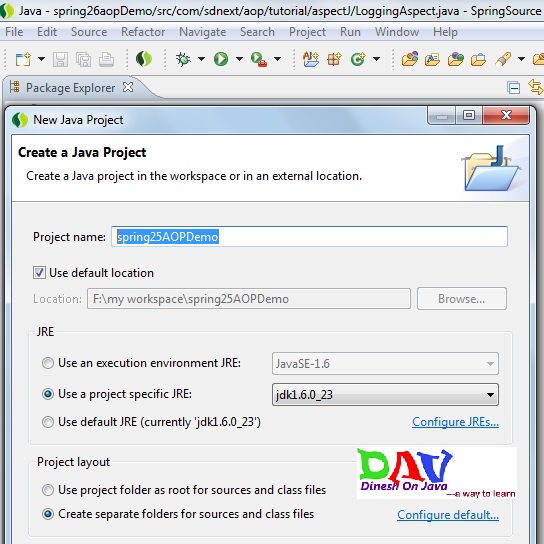Click the New AspectJ project icon
544x544 pixels.
tap(311, 59)
